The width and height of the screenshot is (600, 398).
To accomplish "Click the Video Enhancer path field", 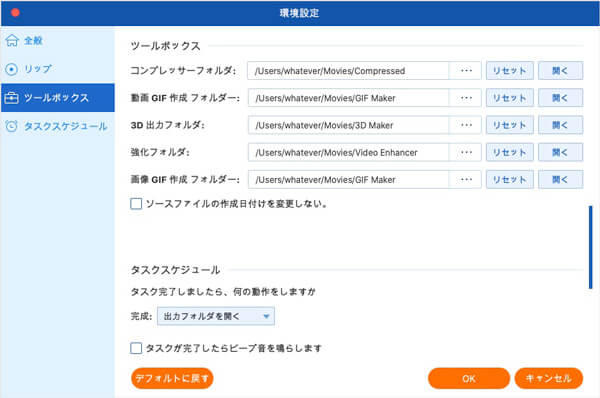I will click(x=348, y=152).
